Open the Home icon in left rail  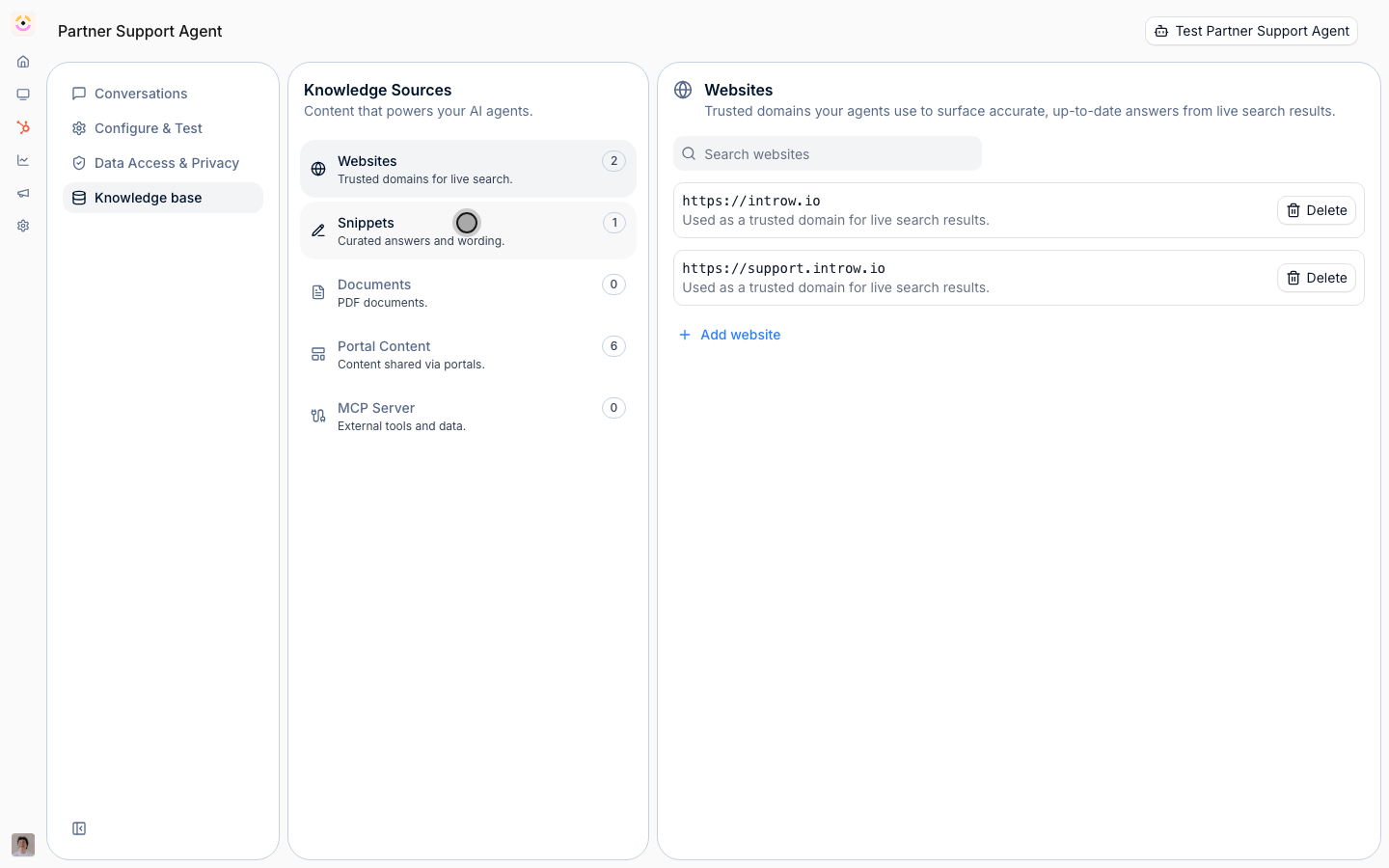tap(23, 62)
